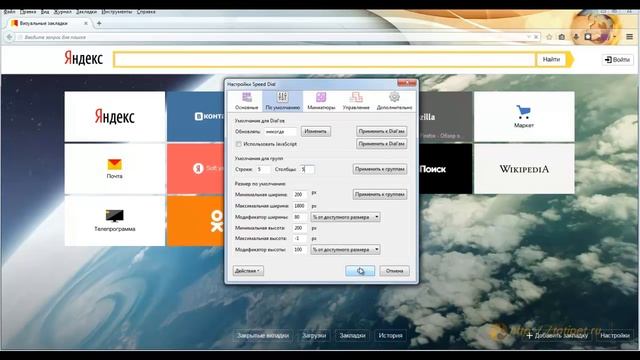Viewport: 640px width, 360px height.
Task: Click the Минимальная высота value field
Action: [300, 228]
